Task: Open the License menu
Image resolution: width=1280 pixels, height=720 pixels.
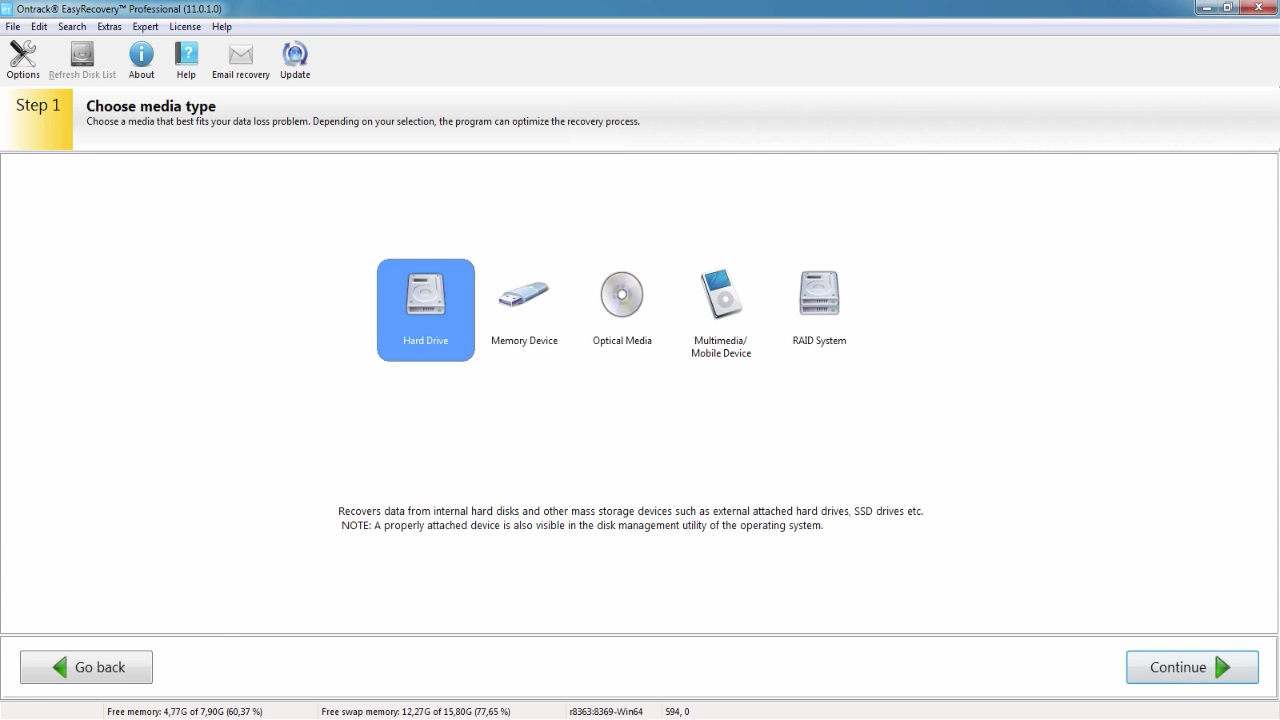Action: [x=185, y=27]
